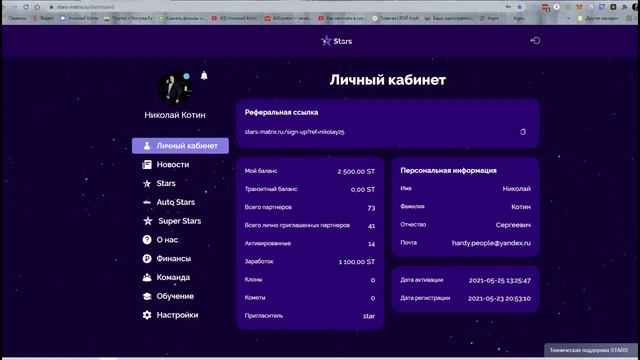
Task: Bookmark this page with the star icon
Action: [x=520, y=7]
